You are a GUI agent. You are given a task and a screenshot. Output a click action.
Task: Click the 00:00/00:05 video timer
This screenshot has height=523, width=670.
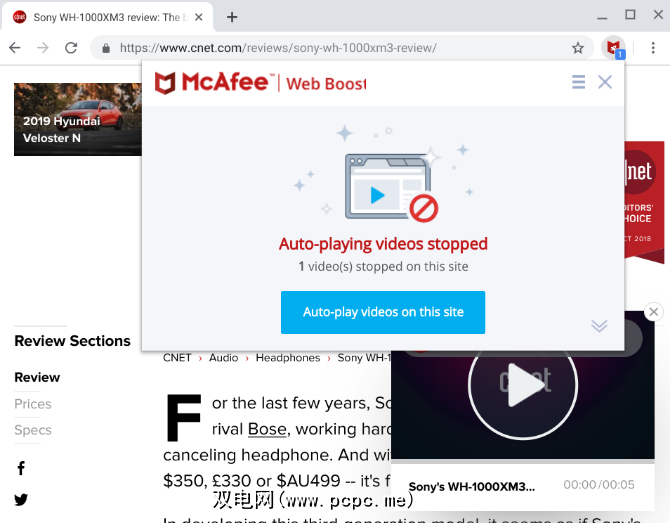point(599,485)
